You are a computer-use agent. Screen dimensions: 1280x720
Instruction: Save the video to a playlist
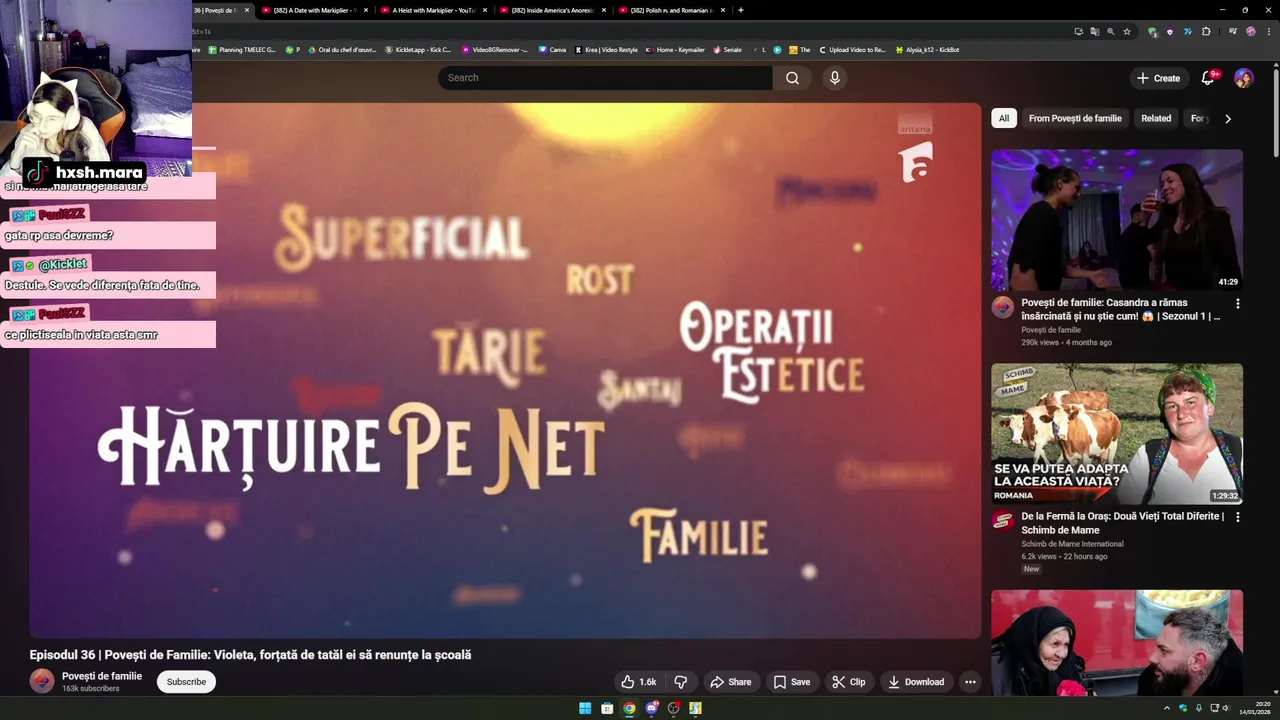tap(791, 682)
